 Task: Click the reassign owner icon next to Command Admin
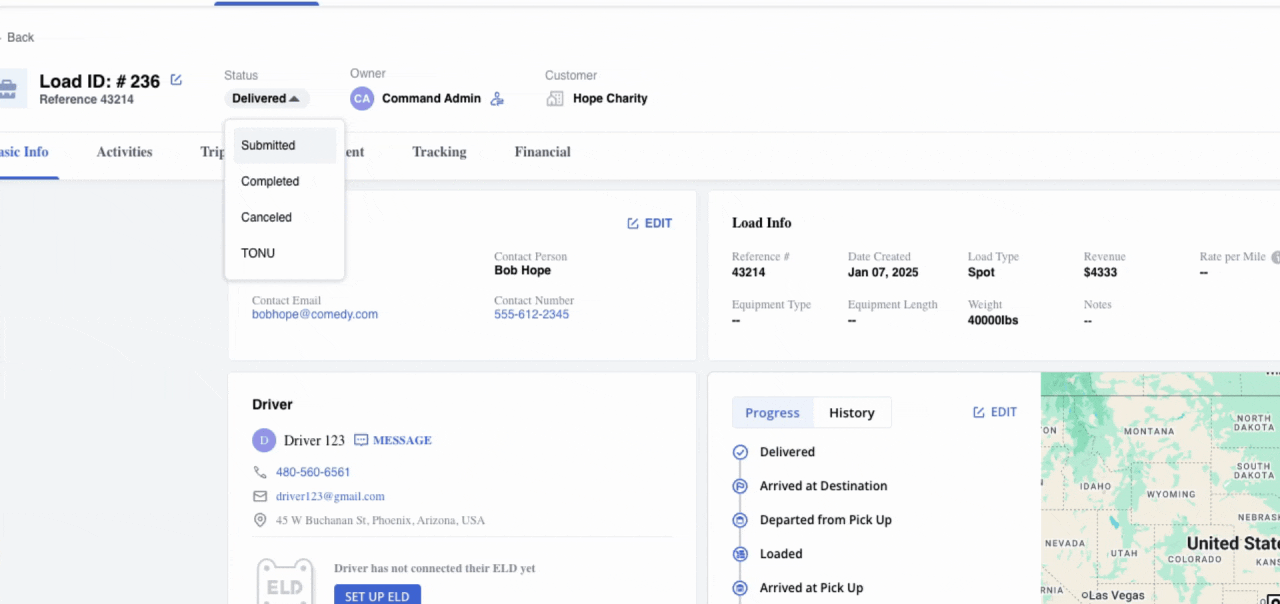click(497, 99)
